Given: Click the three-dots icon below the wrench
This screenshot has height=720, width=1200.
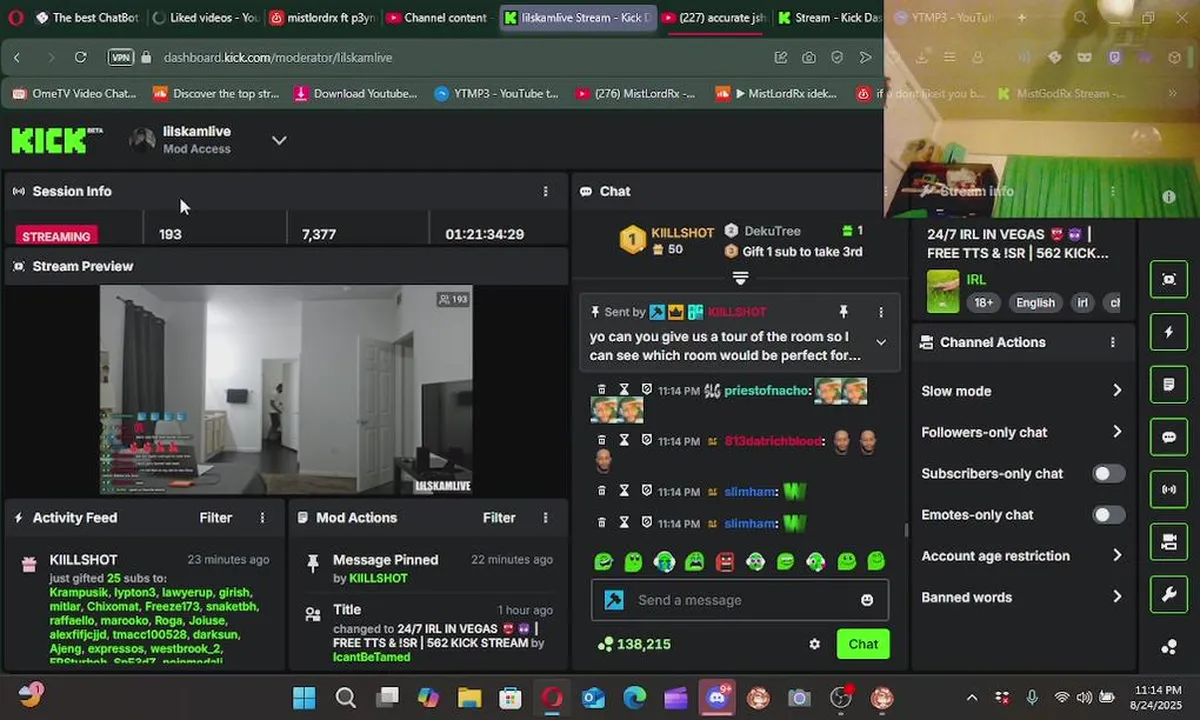Looking at the screenshot, I should click(1169, 647).
